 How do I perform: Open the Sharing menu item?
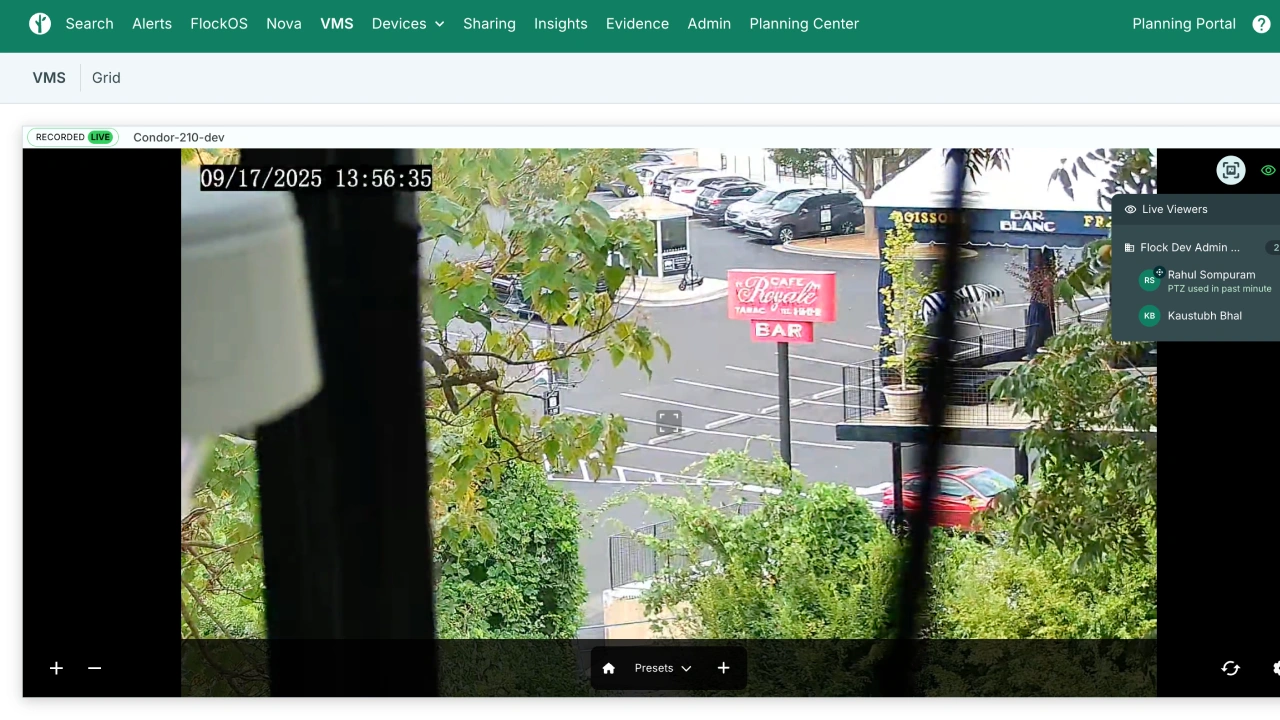click(489, 24)
